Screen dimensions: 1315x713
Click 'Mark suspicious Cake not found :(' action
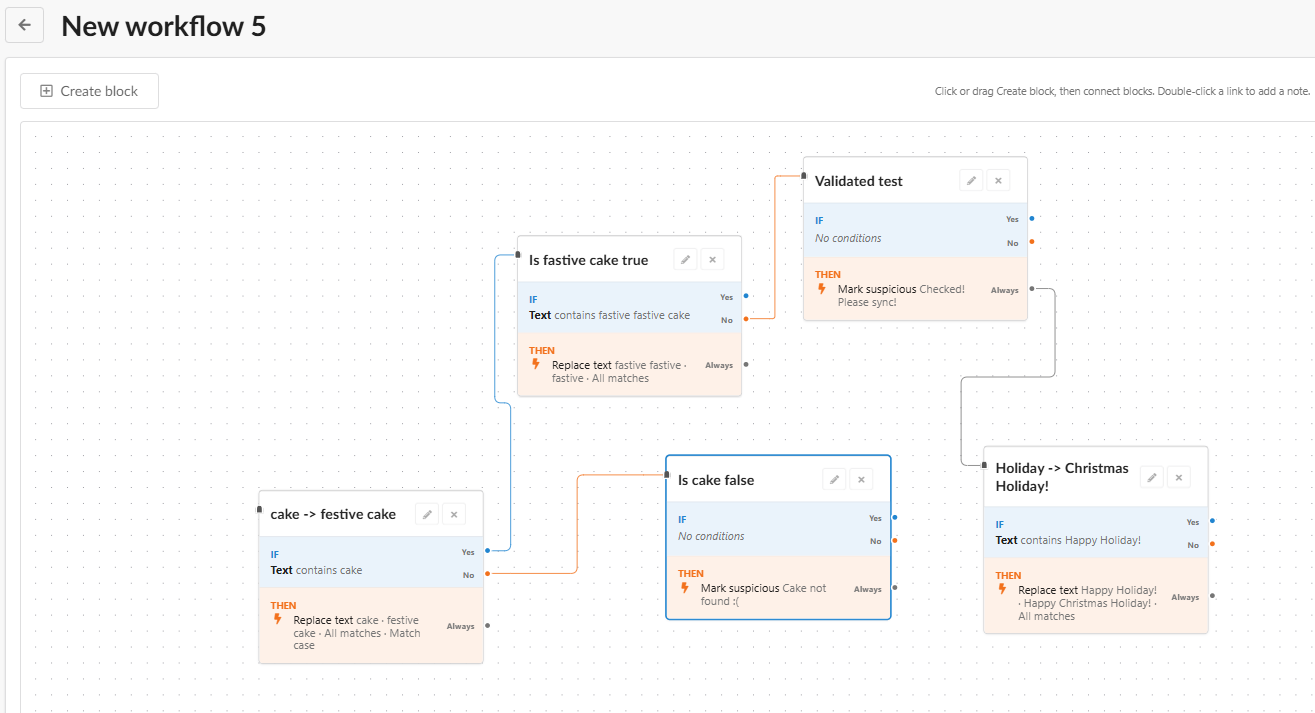(x=763, y=595)
